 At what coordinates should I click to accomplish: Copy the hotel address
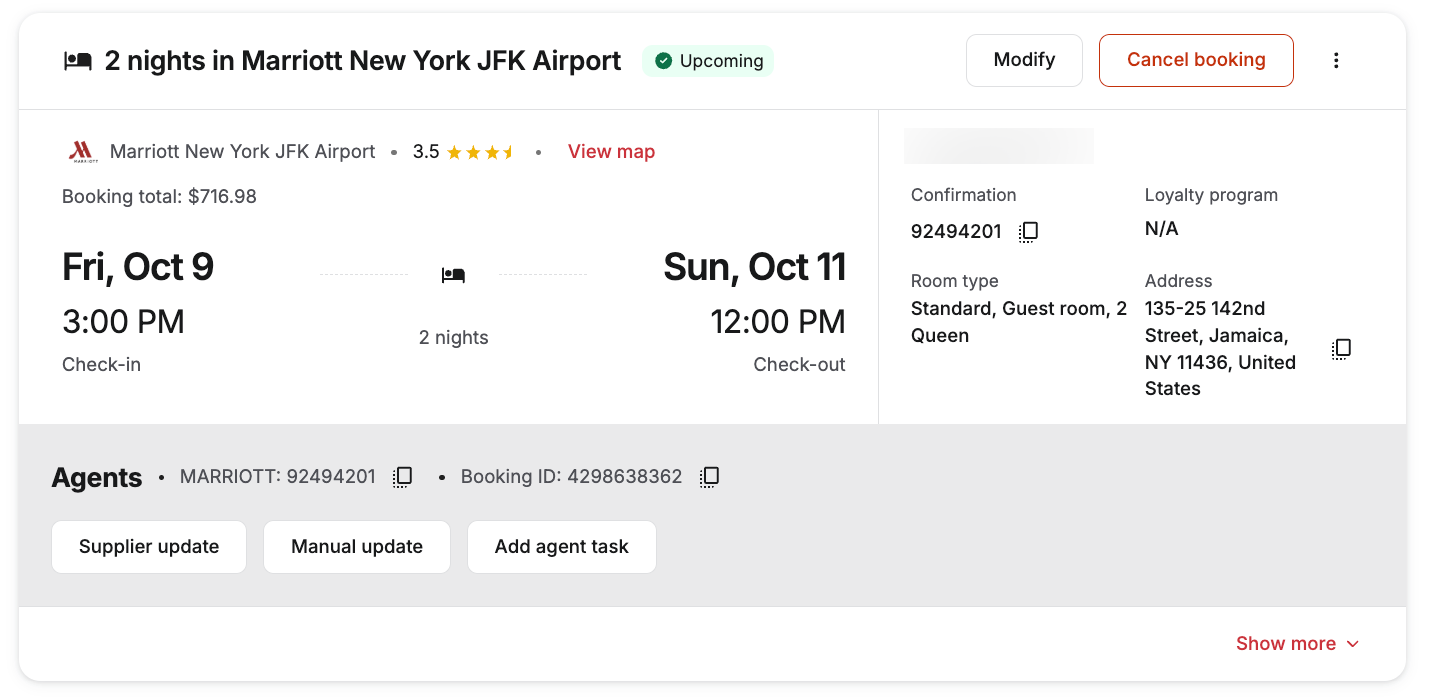pos(1341,349)
